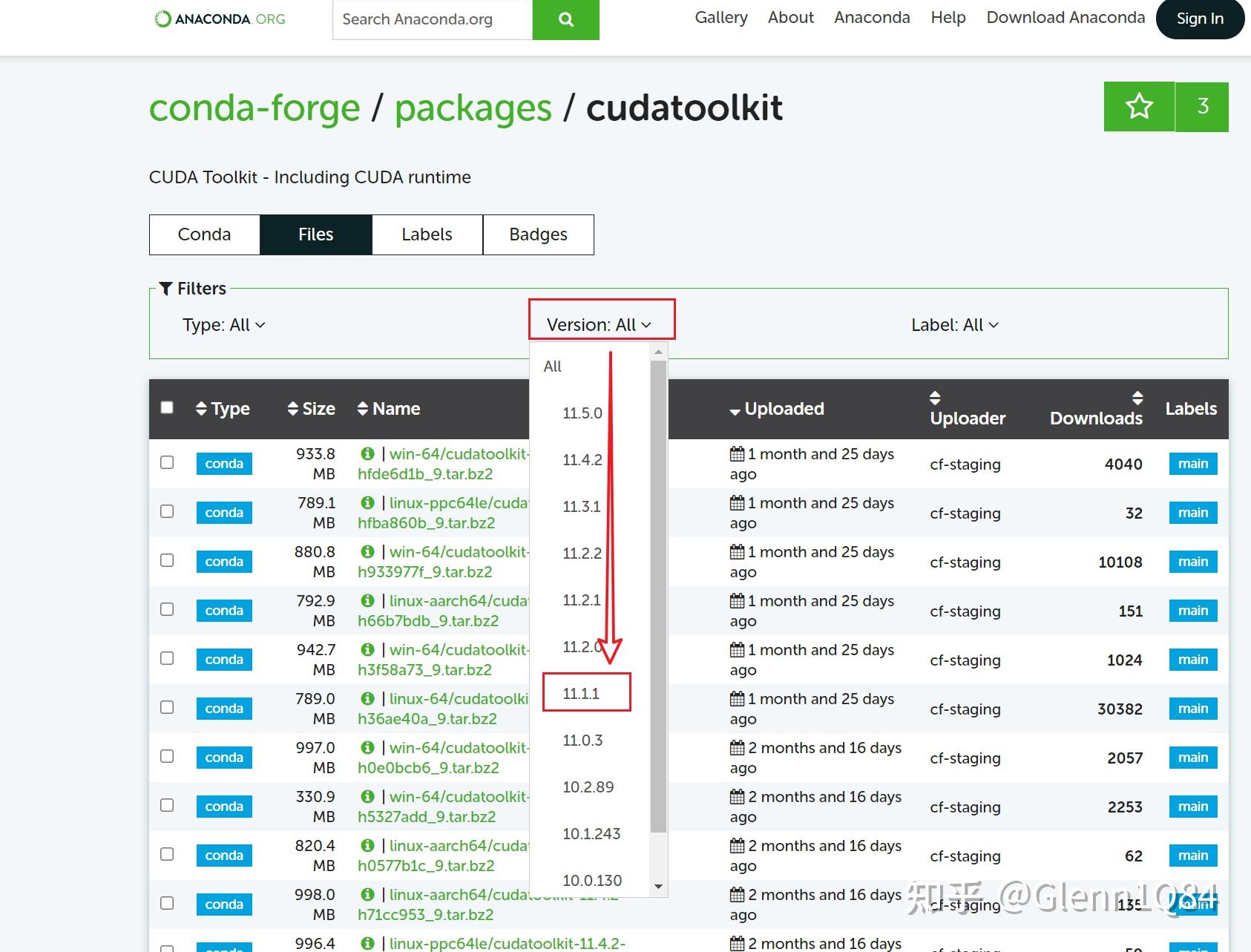Switch to the Badges tab
The image size is (1251, 952).
(x=538, y=234)
